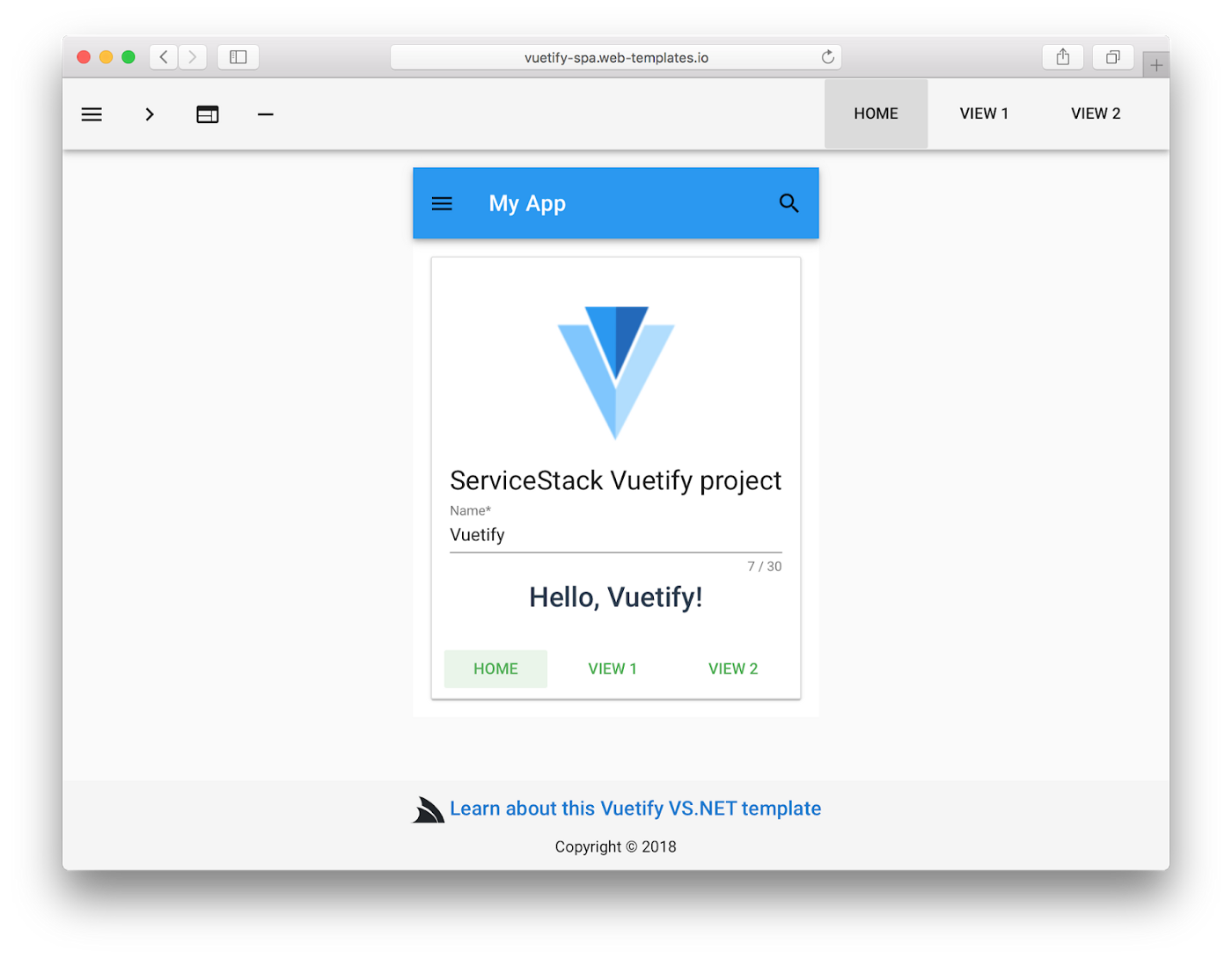
Task: Click the right chevron icon in the top toolbar
Action: 149,113
